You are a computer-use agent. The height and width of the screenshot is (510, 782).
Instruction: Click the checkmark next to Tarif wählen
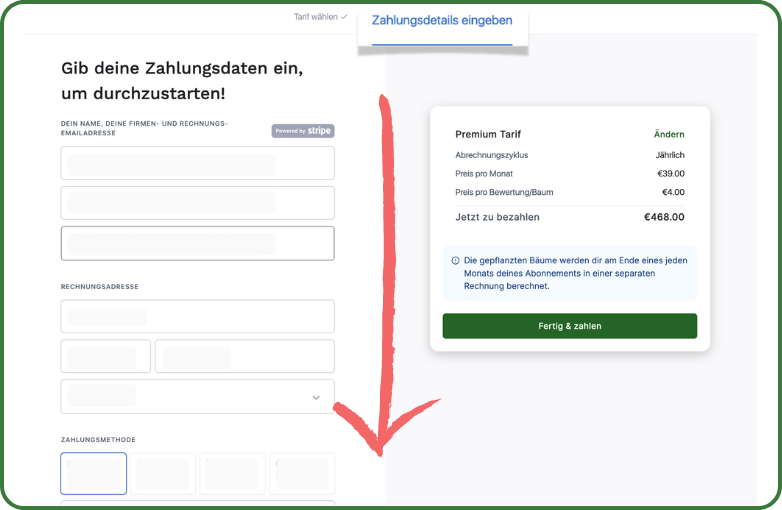(344, 17)
